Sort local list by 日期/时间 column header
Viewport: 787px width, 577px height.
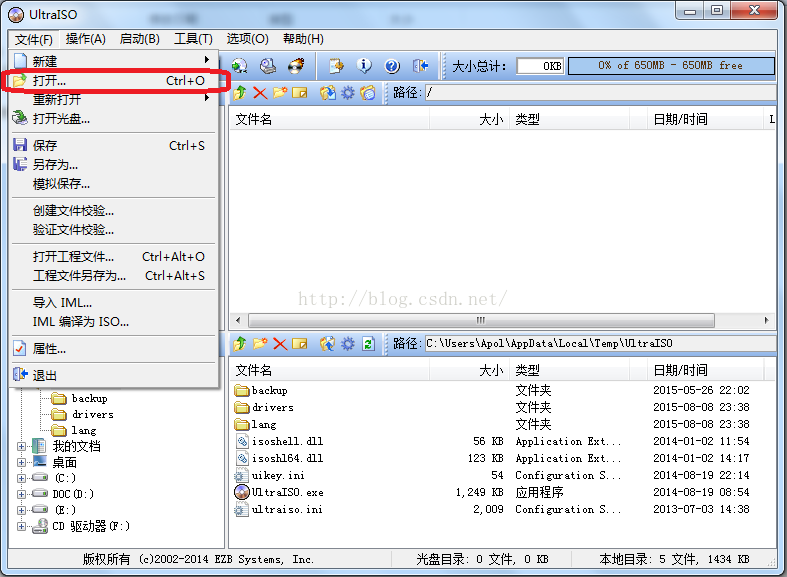coord(705,370)
